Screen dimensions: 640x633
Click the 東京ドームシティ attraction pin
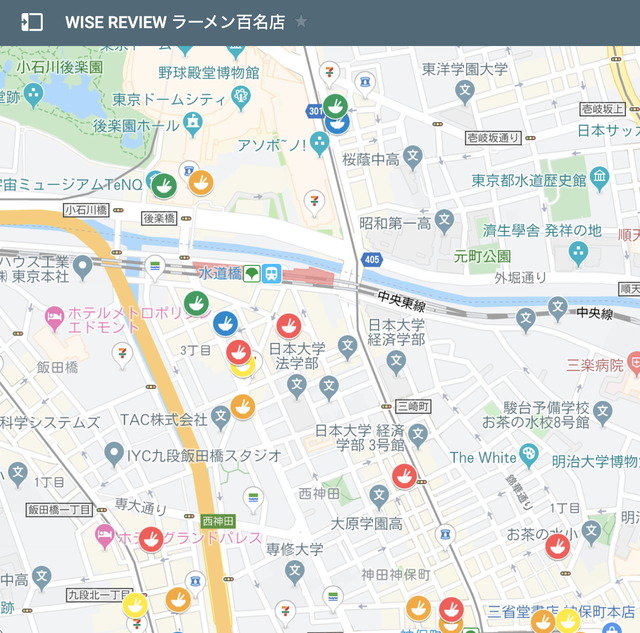[240, 98]
